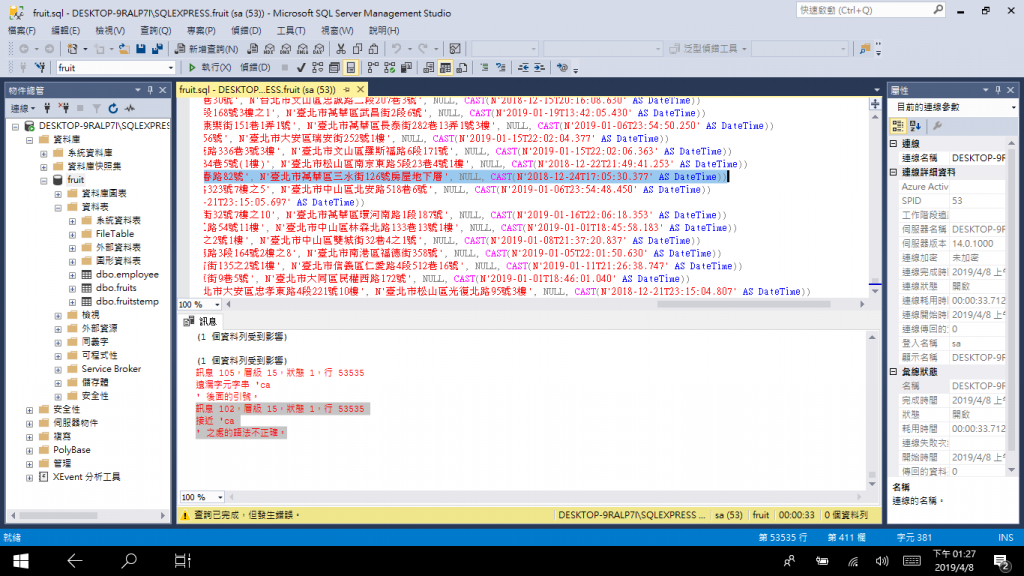Toggle Include Live Query Statistics button
The image size is (1024, 576).
(x=390, y=67)
